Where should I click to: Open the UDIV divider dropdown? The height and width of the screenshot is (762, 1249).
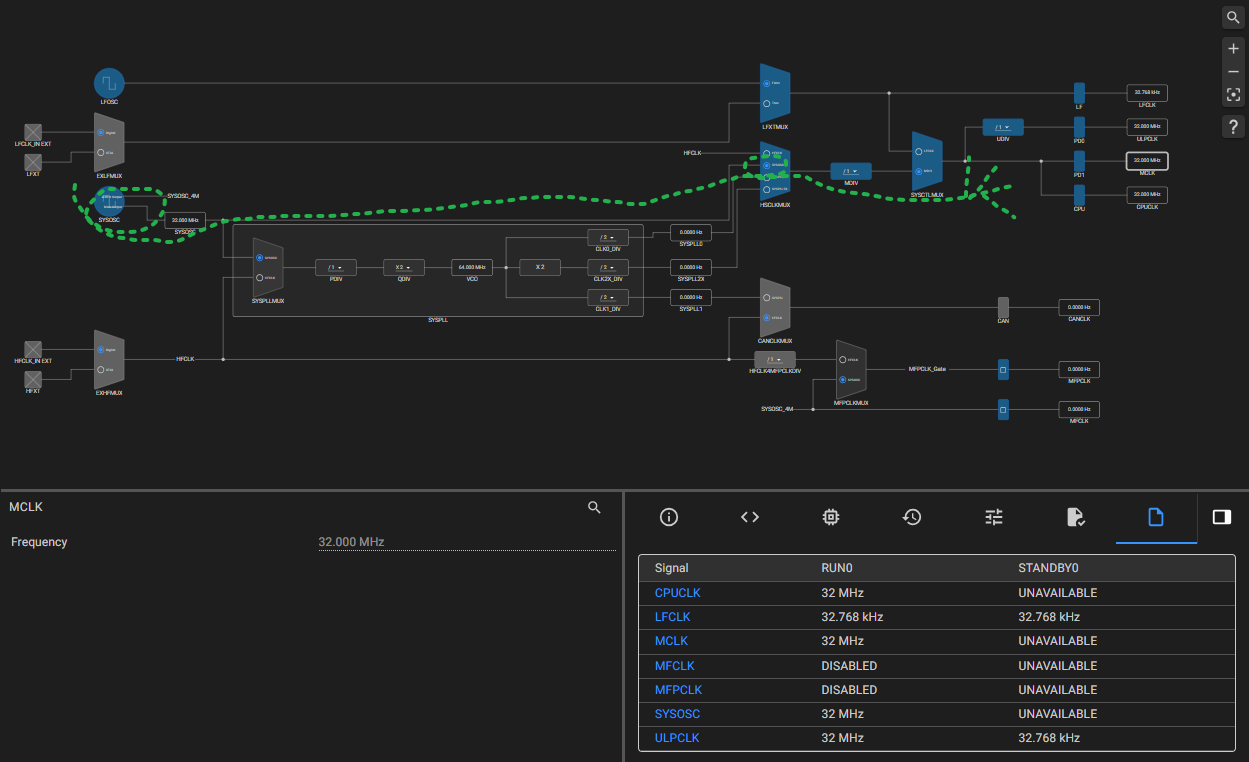click(1003, 127)
